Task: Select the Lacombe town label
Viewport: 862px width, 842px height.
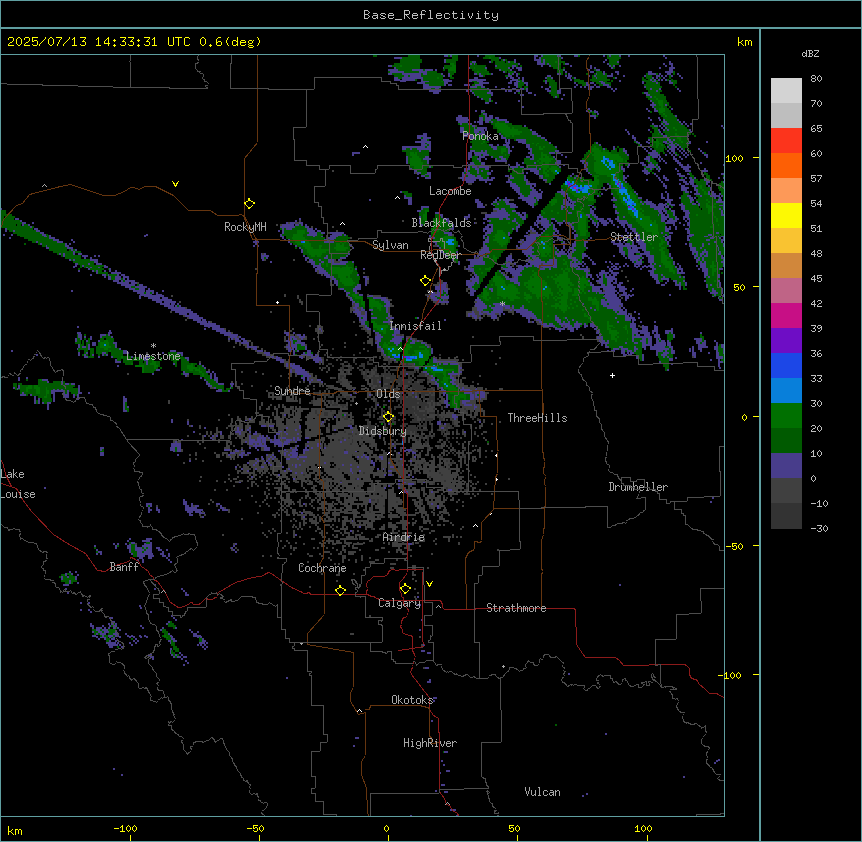Action: [x=450, y=191]
